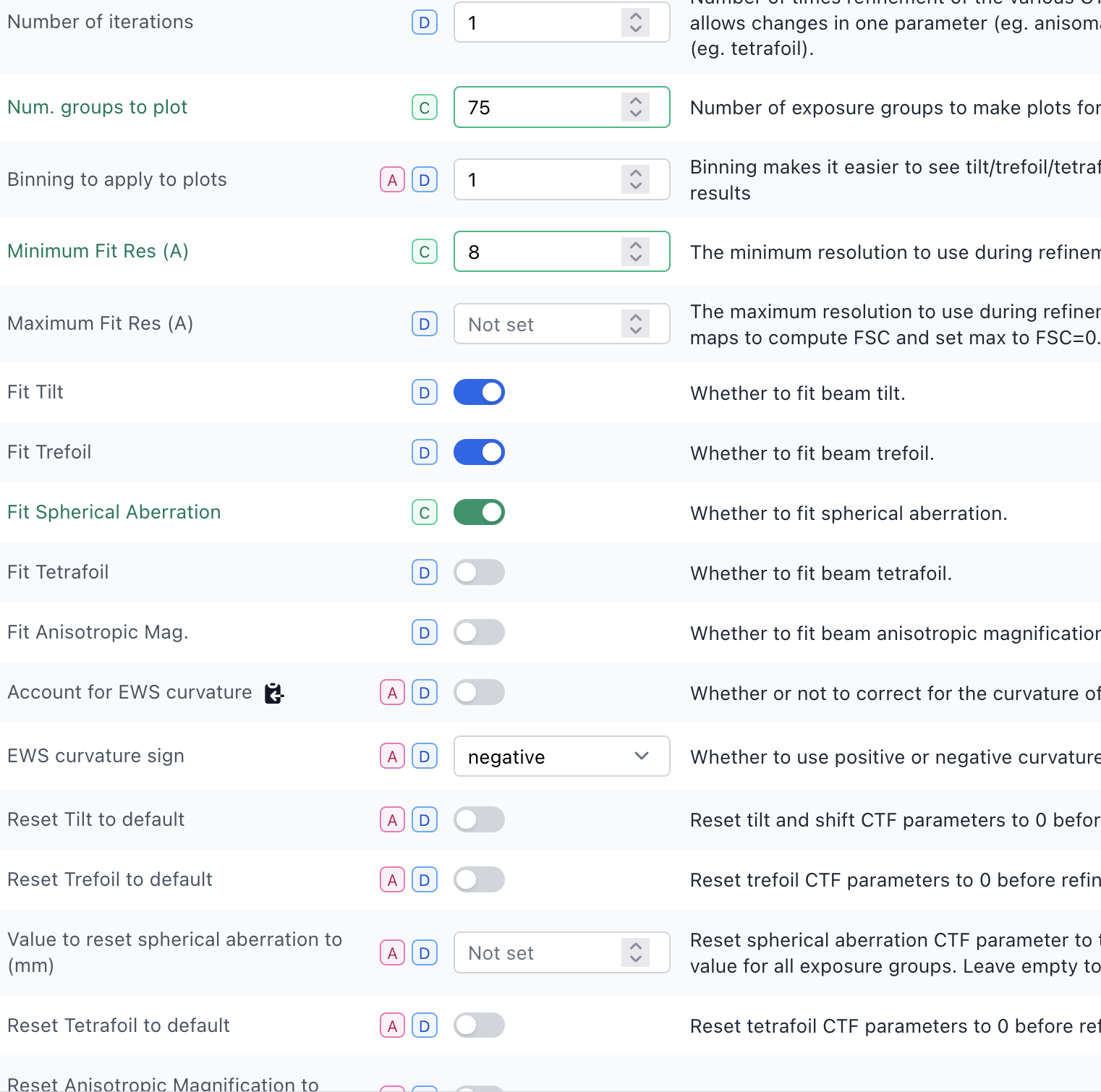This screenshot has height=1092, width=1101.
Task: Click the C badge for Minimum Fit Res
Action: tap(425, 252)
